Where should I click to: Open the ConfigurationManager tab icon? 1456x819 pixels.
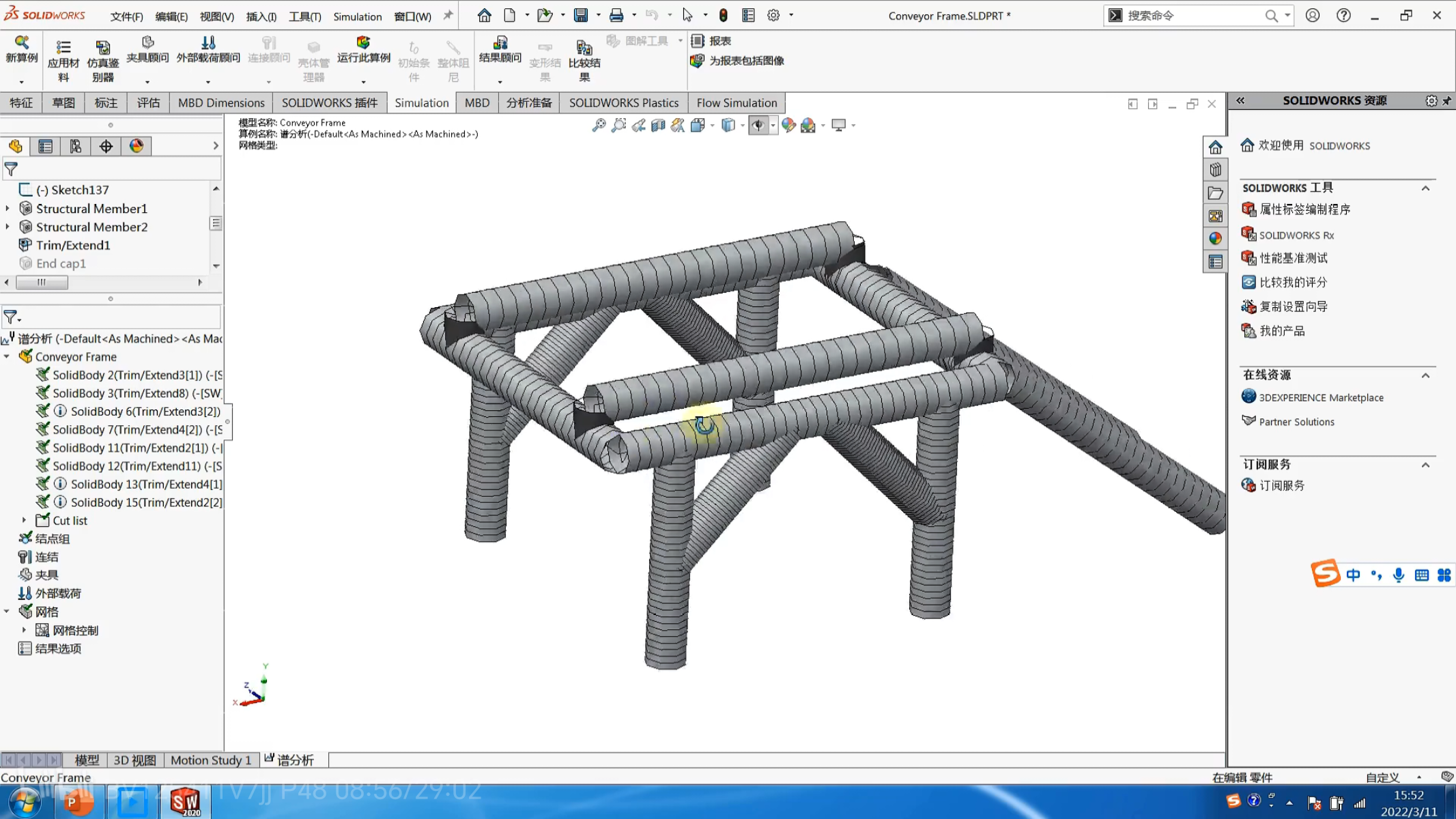point(75,146)
